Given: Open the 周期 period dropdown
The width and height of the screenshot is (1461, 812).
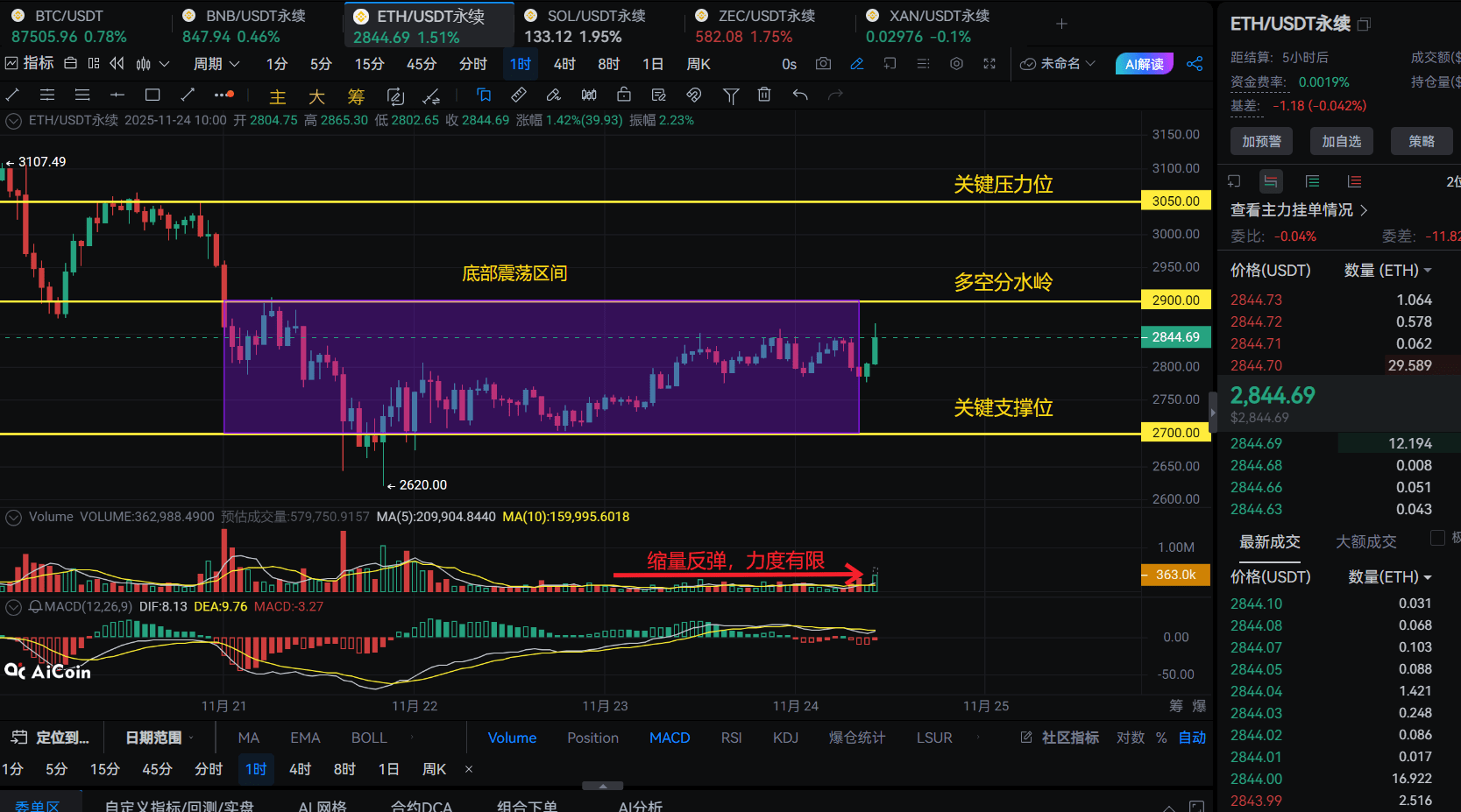Looking at the screenshot, I should point(216,63).
